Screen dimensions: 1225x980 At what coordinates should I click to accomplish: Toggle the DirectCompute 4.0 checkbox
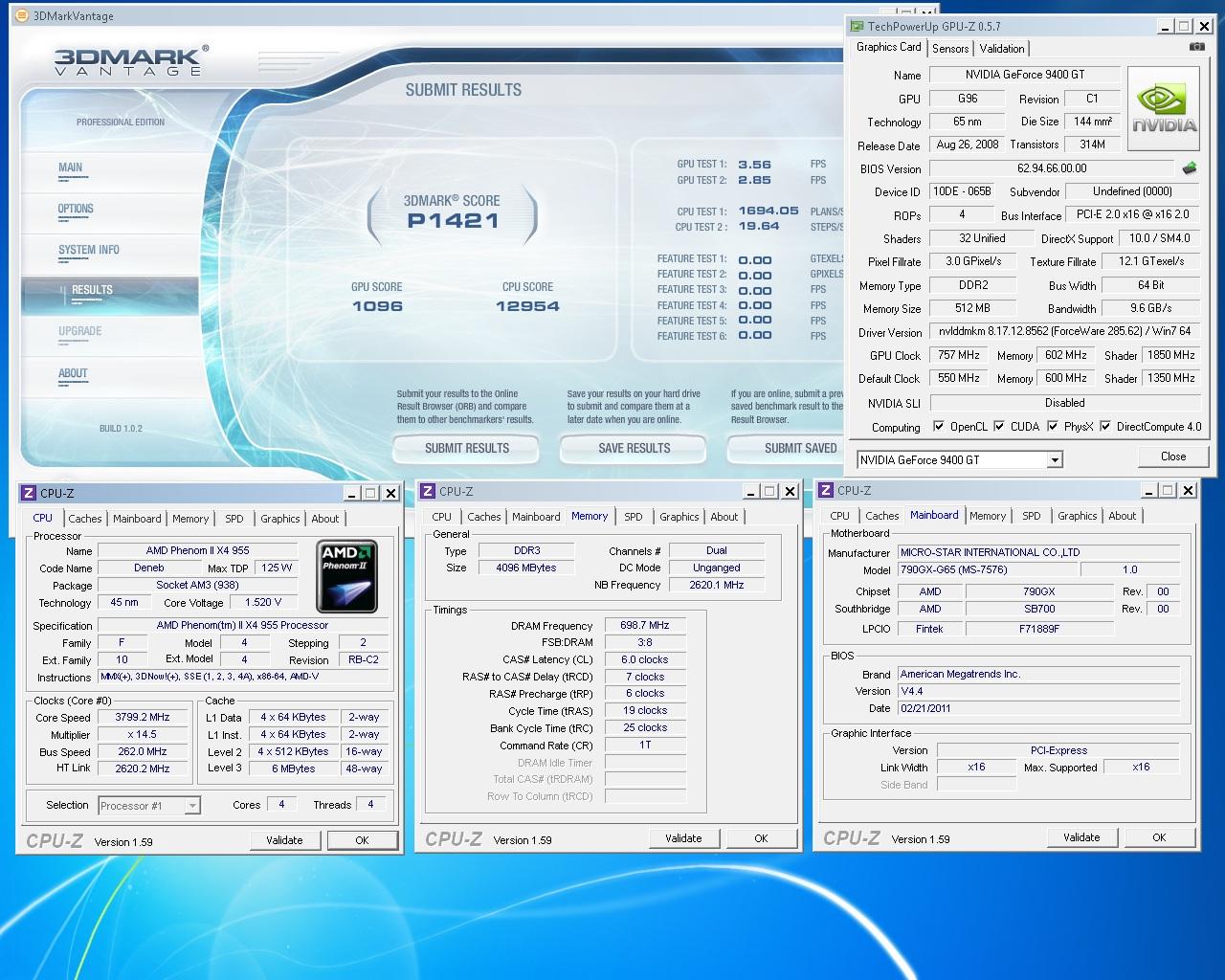[x=1105, y=427]
